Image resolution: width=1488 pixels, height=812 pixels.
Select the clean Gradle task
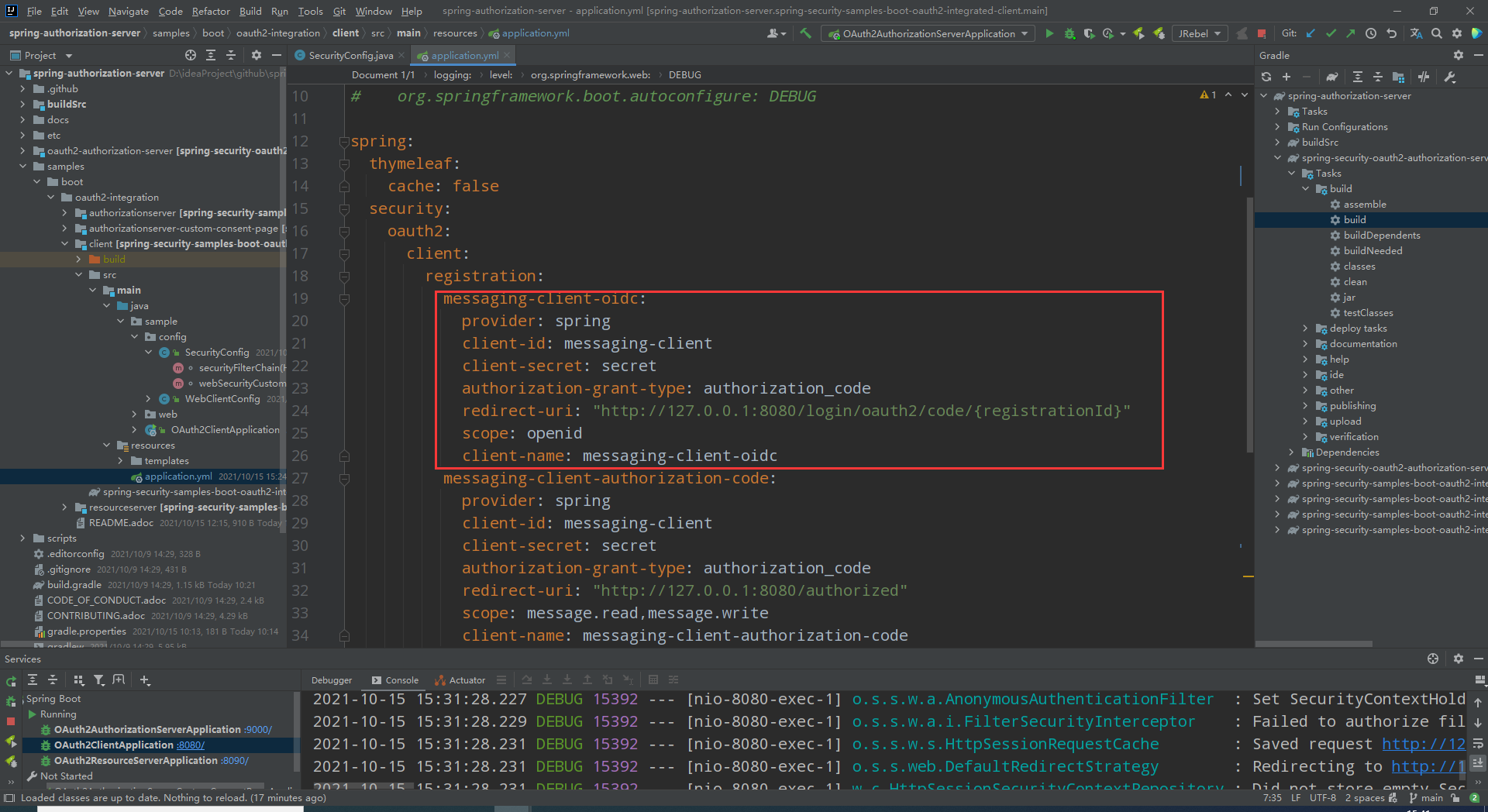[x=1355, y=282]
